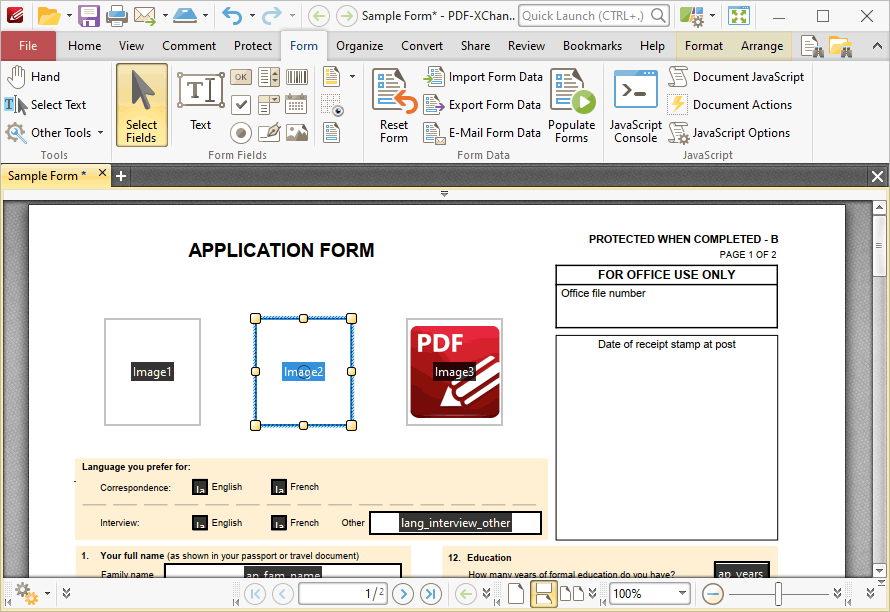890x612 pixels.
Task: Open the JavaScript Console
Action: tap(636, 106)
